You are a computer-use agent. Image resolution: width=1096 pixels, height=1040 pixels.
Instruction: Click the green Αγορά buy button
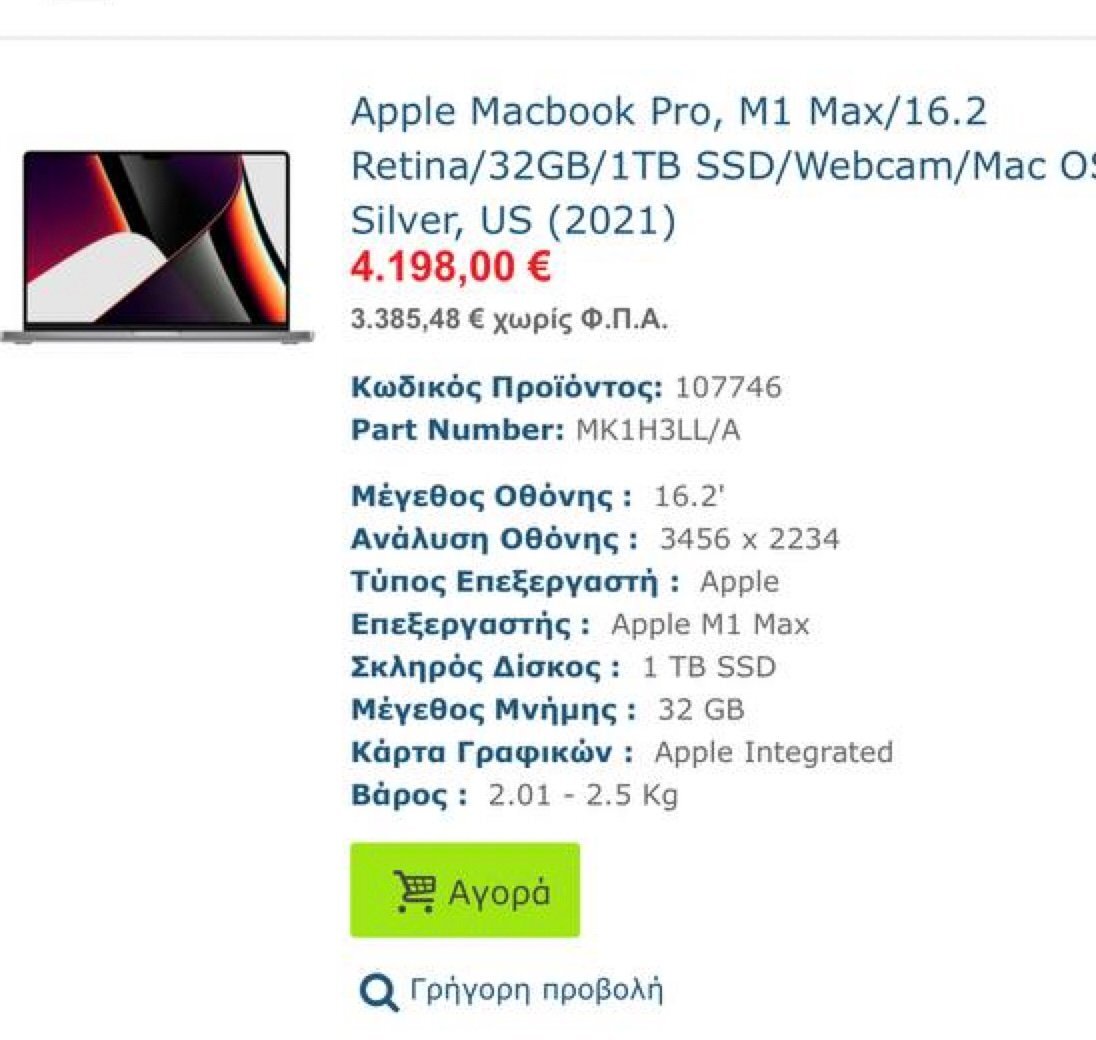pos(465,890)
